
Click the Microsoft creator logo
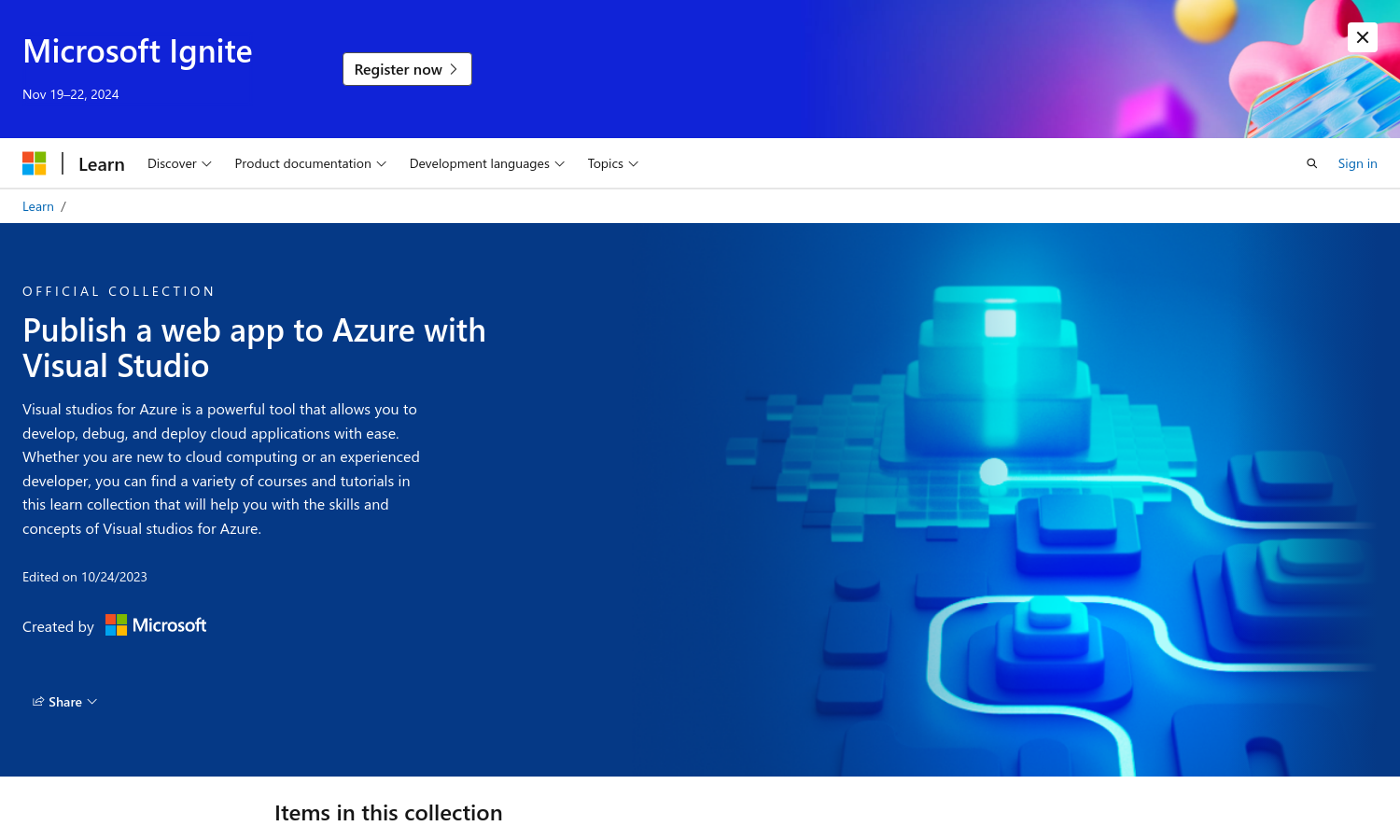156,625
